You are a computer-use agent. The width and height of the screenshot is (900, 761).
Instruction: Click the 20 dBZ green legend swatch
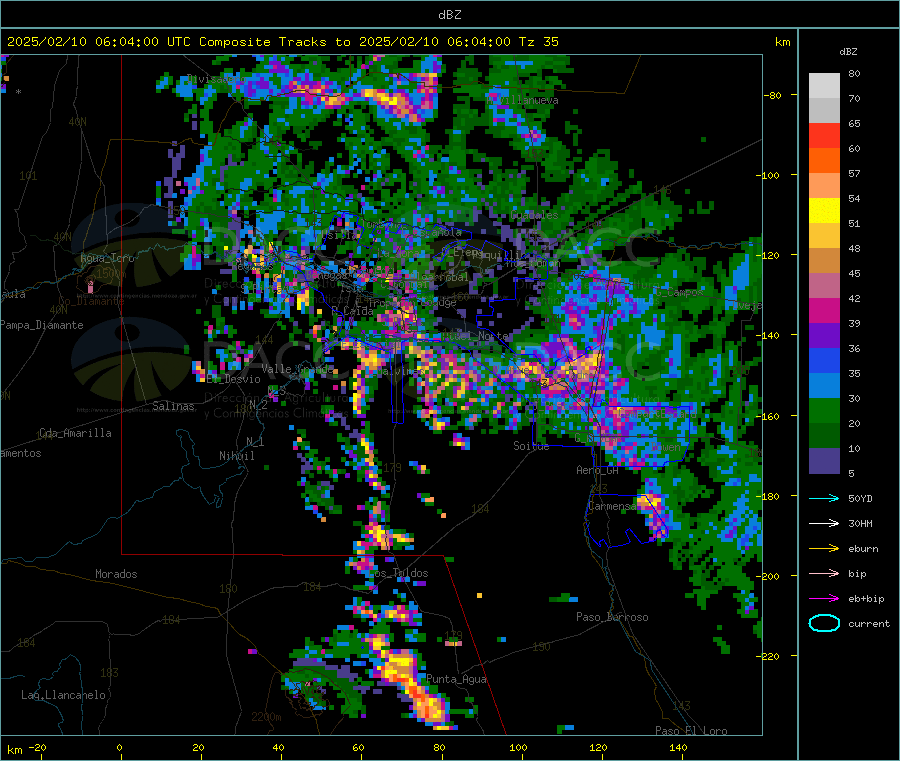coord(824,410)
